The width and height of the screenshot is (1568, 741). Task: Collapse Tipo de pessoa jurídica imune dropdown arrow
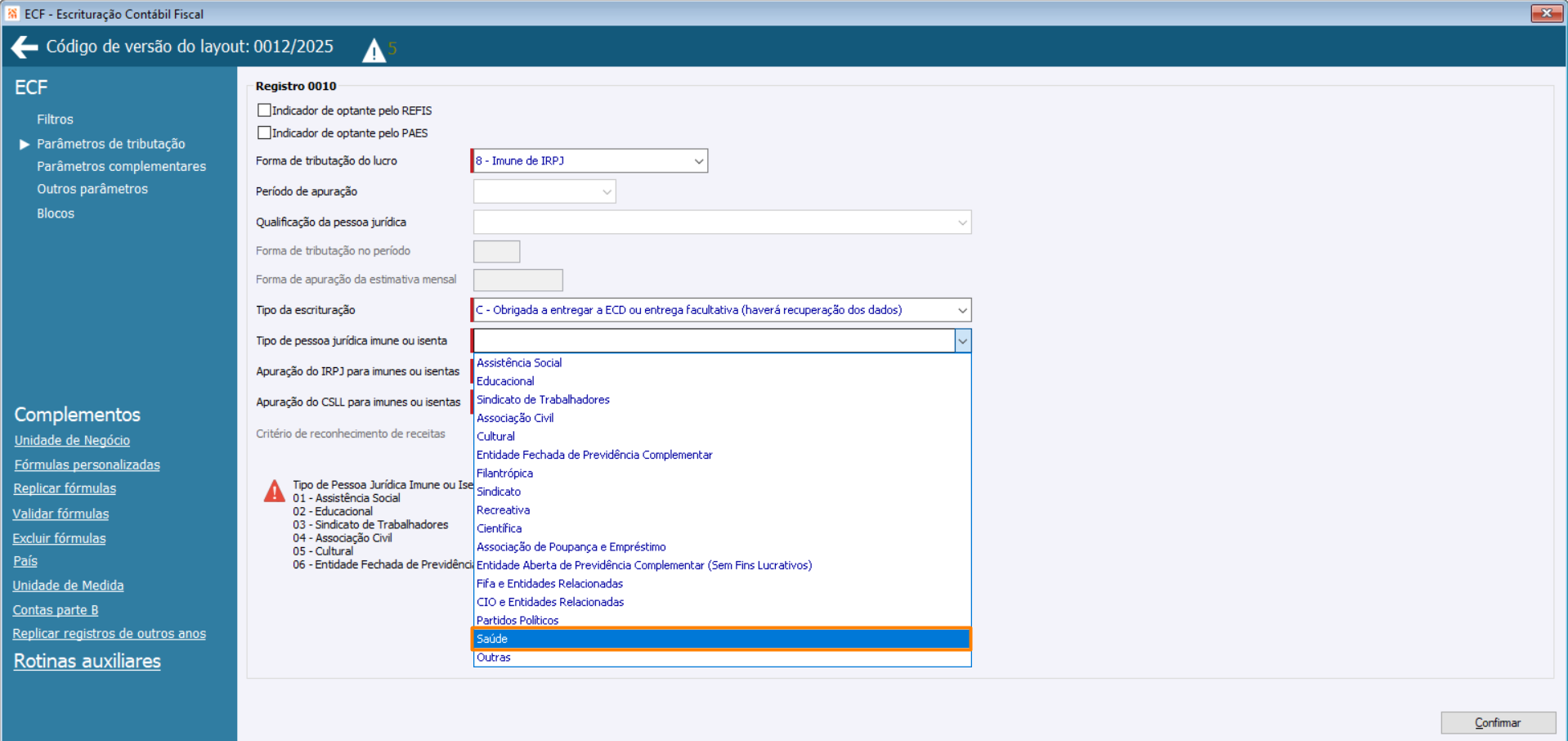point(962,340)
